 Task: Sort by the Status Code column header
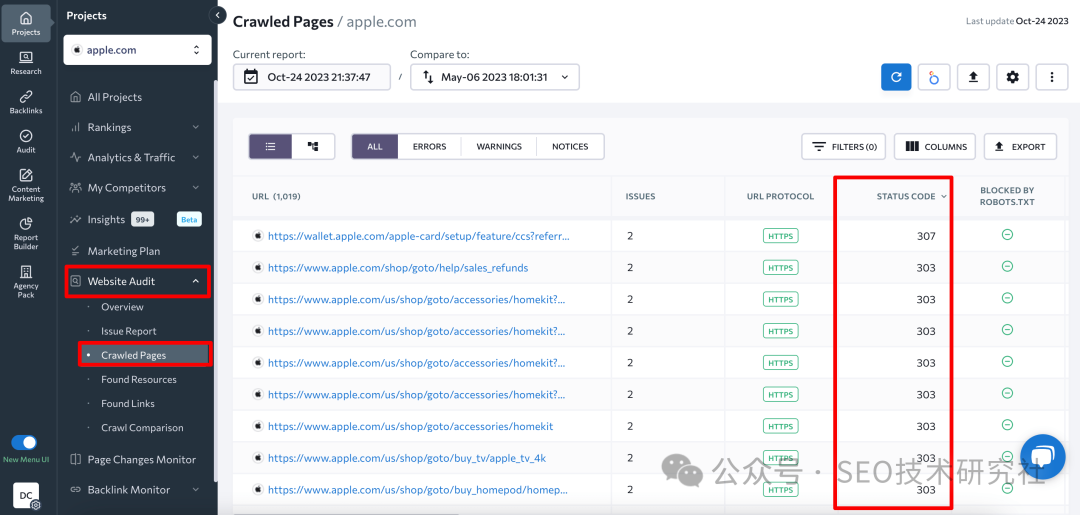click(x=906, y=197)
